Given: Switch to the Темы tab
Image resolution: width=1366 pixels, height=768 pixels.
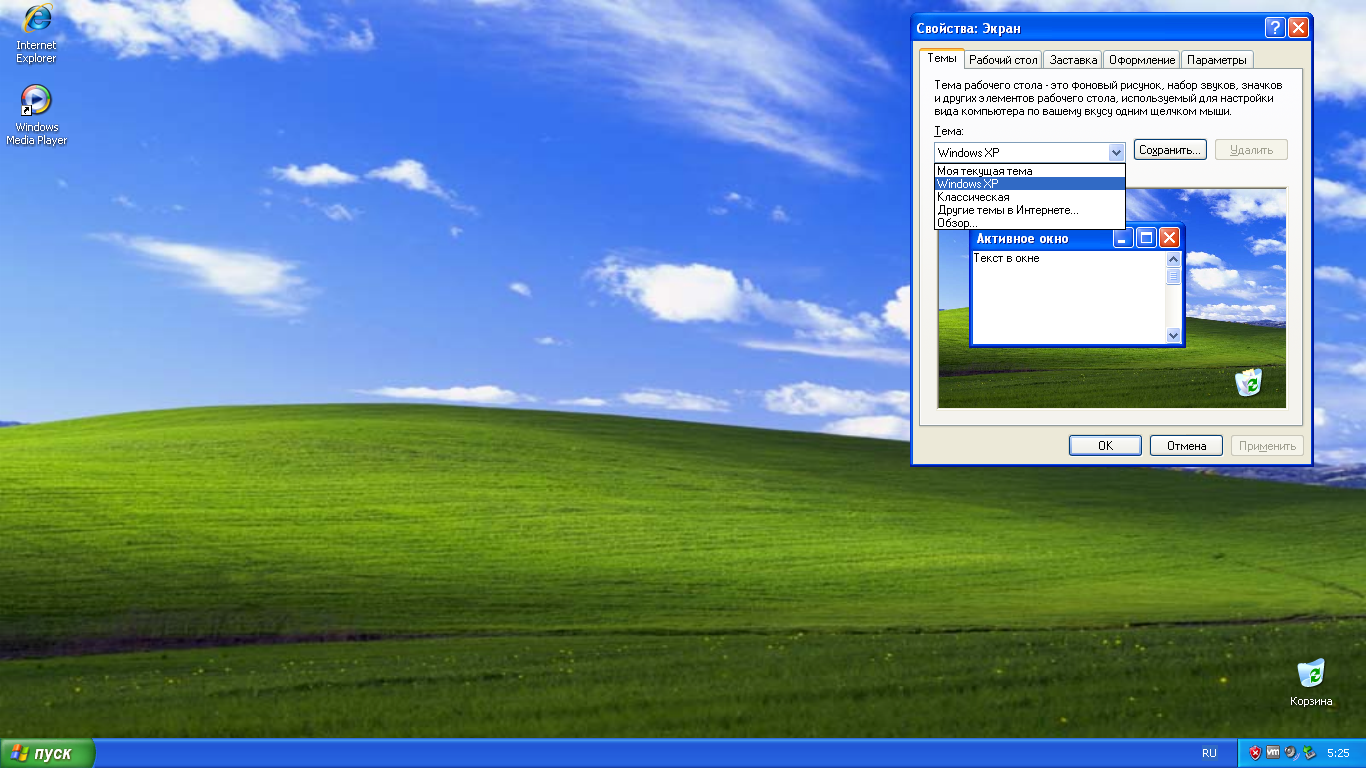Looking at the screenshot, I should click(x=942, y=58).
